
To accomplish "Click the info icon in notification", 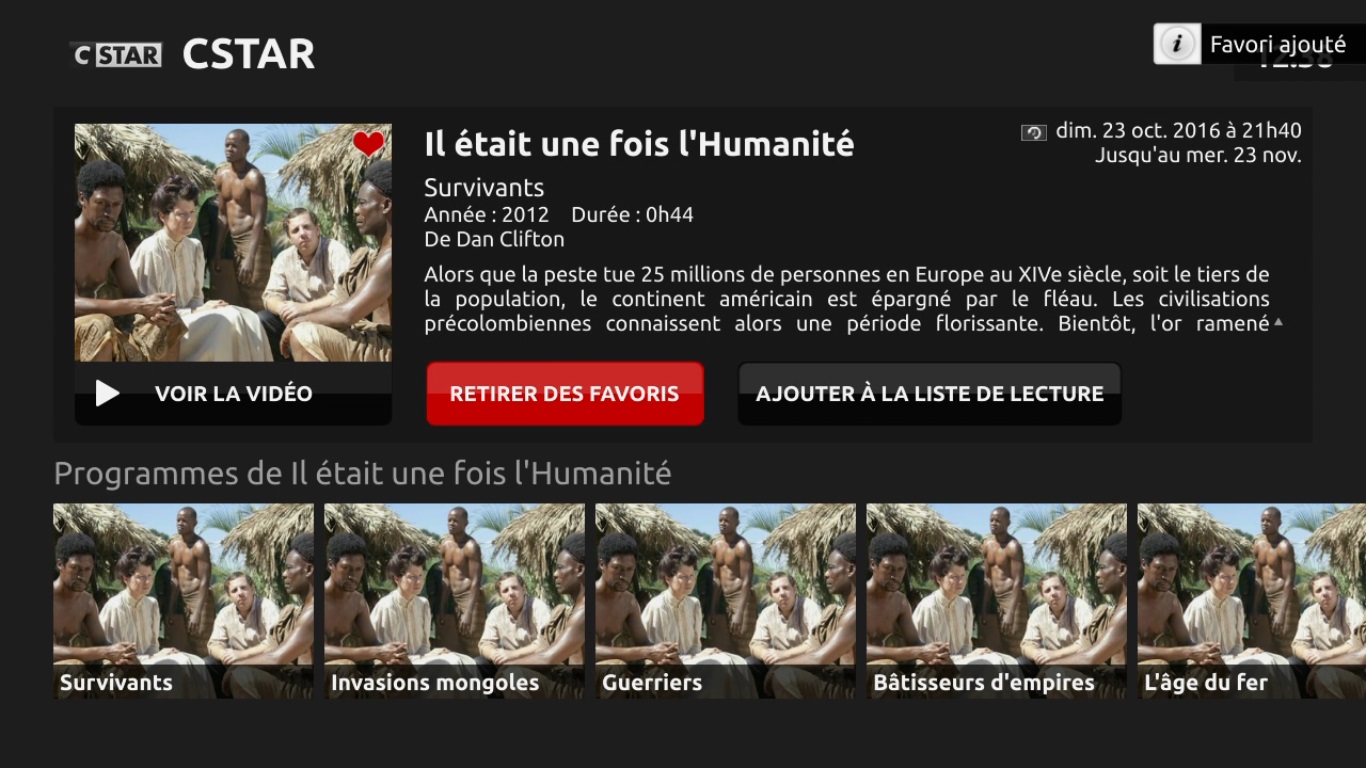I will pos(1177,44).
